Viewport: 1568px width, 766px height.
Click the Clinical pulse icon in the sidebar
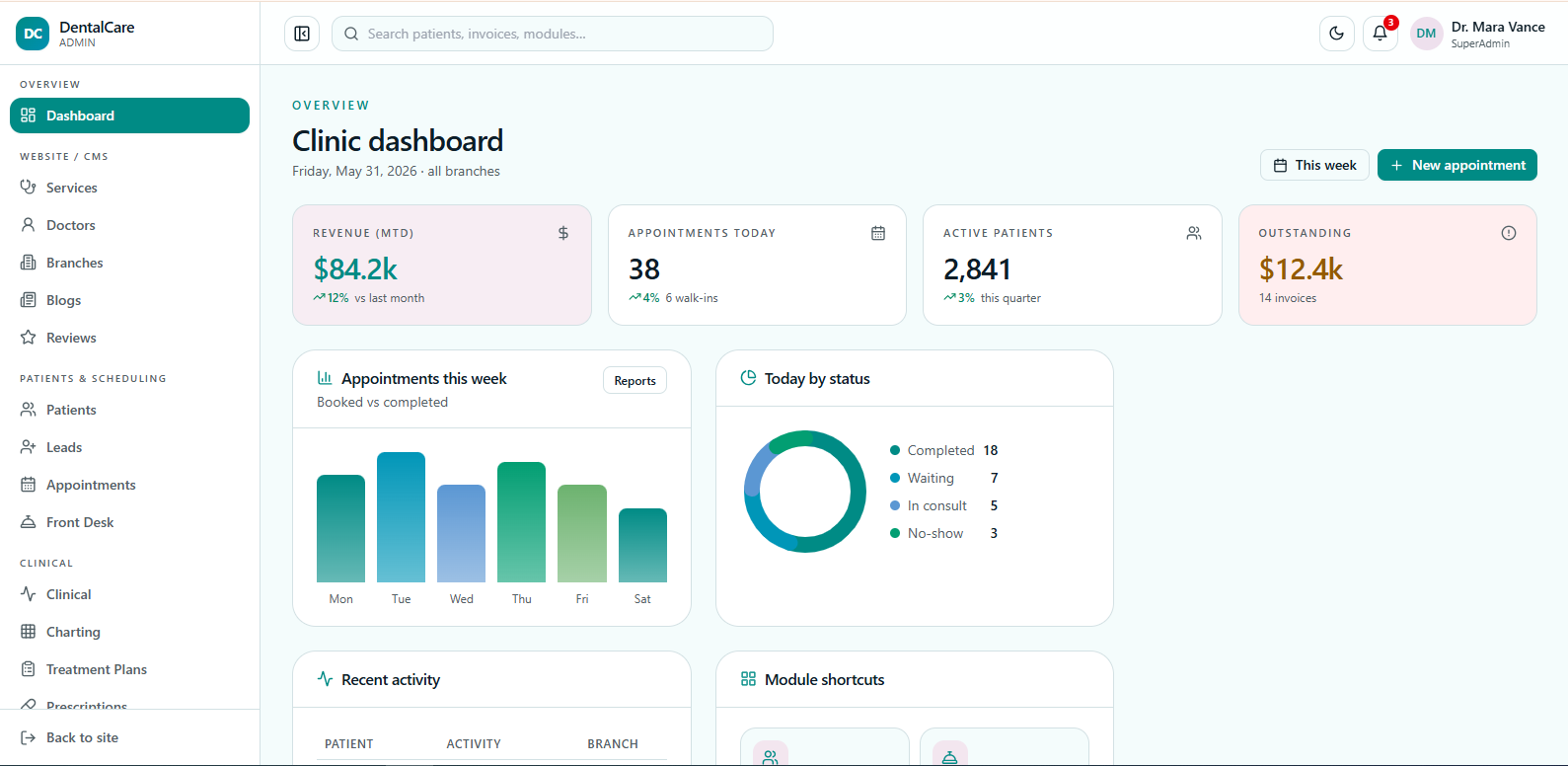29,593
